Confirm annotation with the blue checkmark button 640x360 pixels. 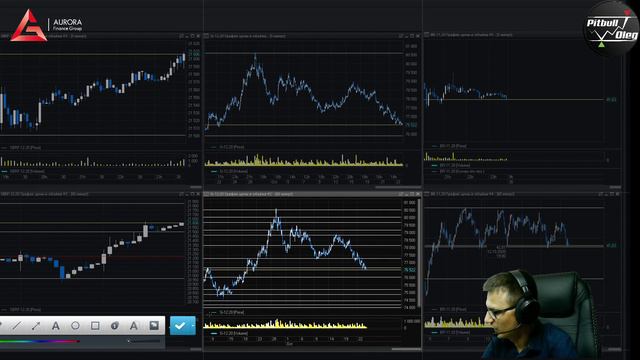coord(180,325)
